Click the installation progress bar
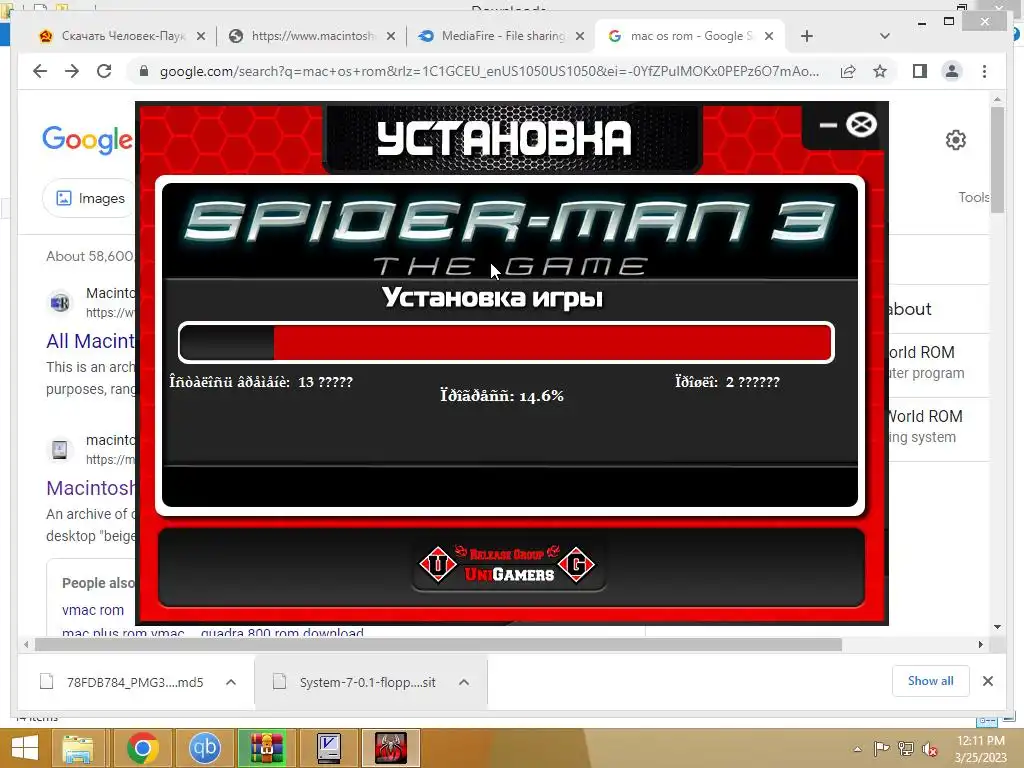The image size is (1024, 768). click(506, 342)
